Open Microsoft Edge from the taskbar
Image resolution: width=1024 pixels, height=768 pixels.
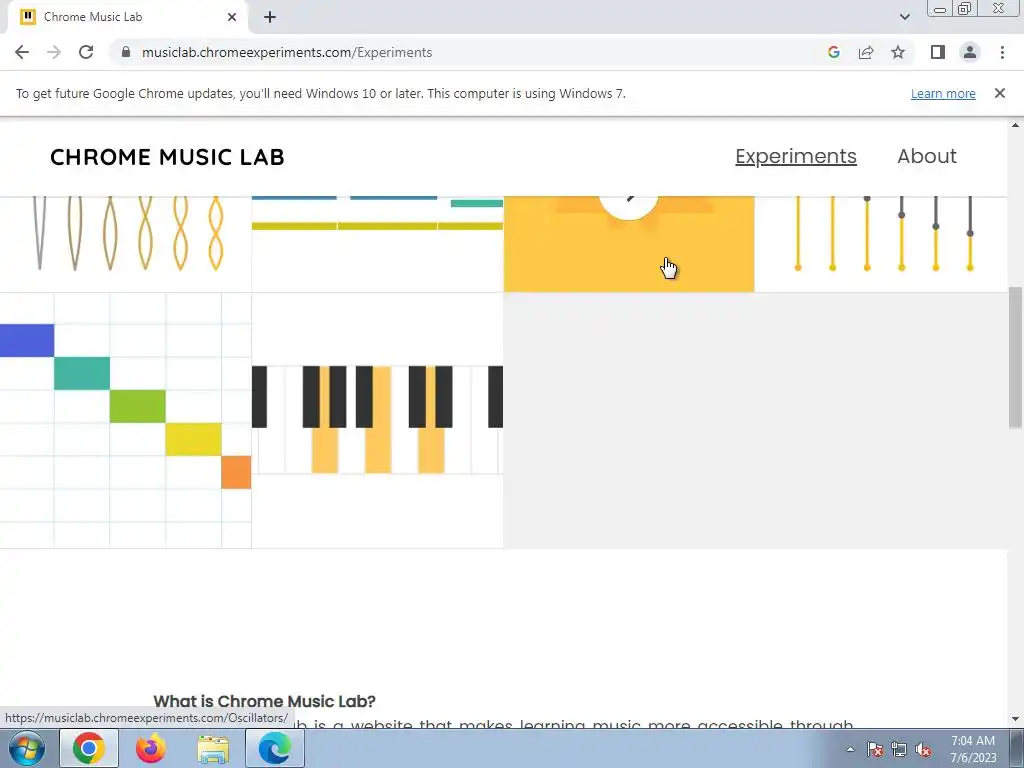pos(275,748)
